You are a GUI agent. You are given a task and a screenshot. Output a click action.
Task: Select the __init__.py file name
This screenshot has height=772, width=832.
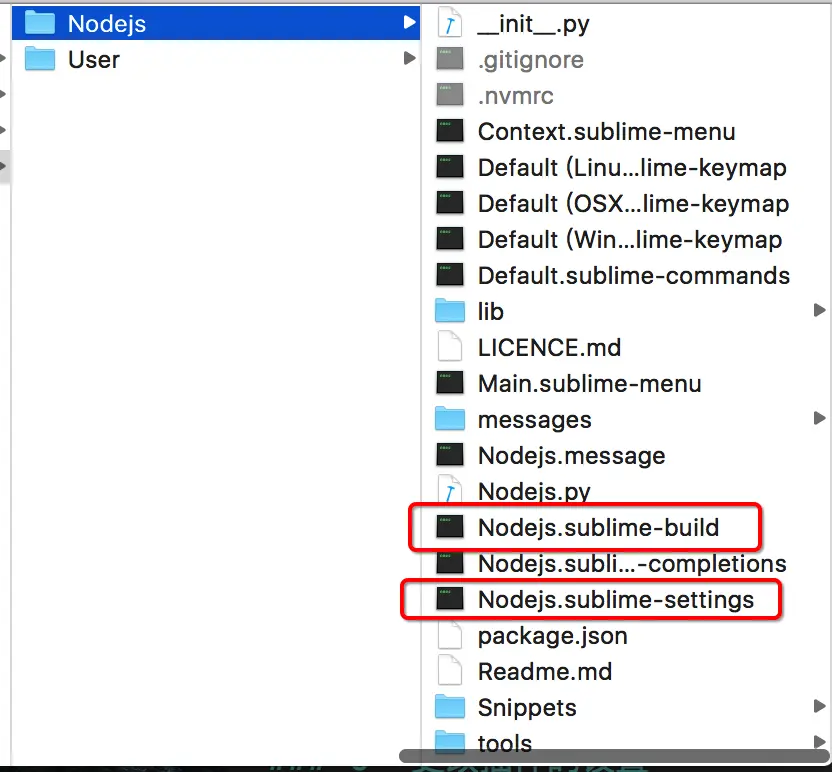533,24
